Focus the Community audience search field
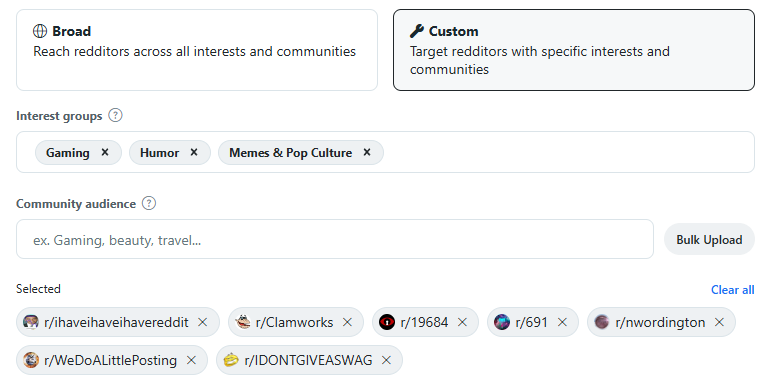The image size is (765, 378). (335, 239)
